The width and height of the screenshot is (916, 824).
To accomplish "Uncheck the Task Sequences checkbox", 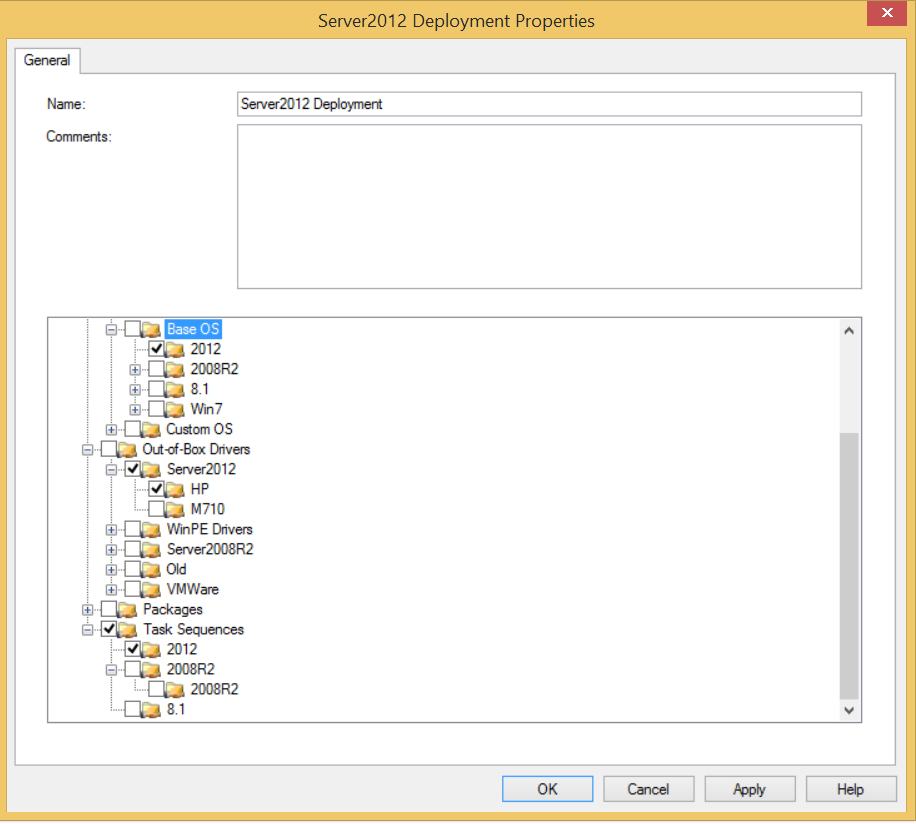I will [109, 629].
